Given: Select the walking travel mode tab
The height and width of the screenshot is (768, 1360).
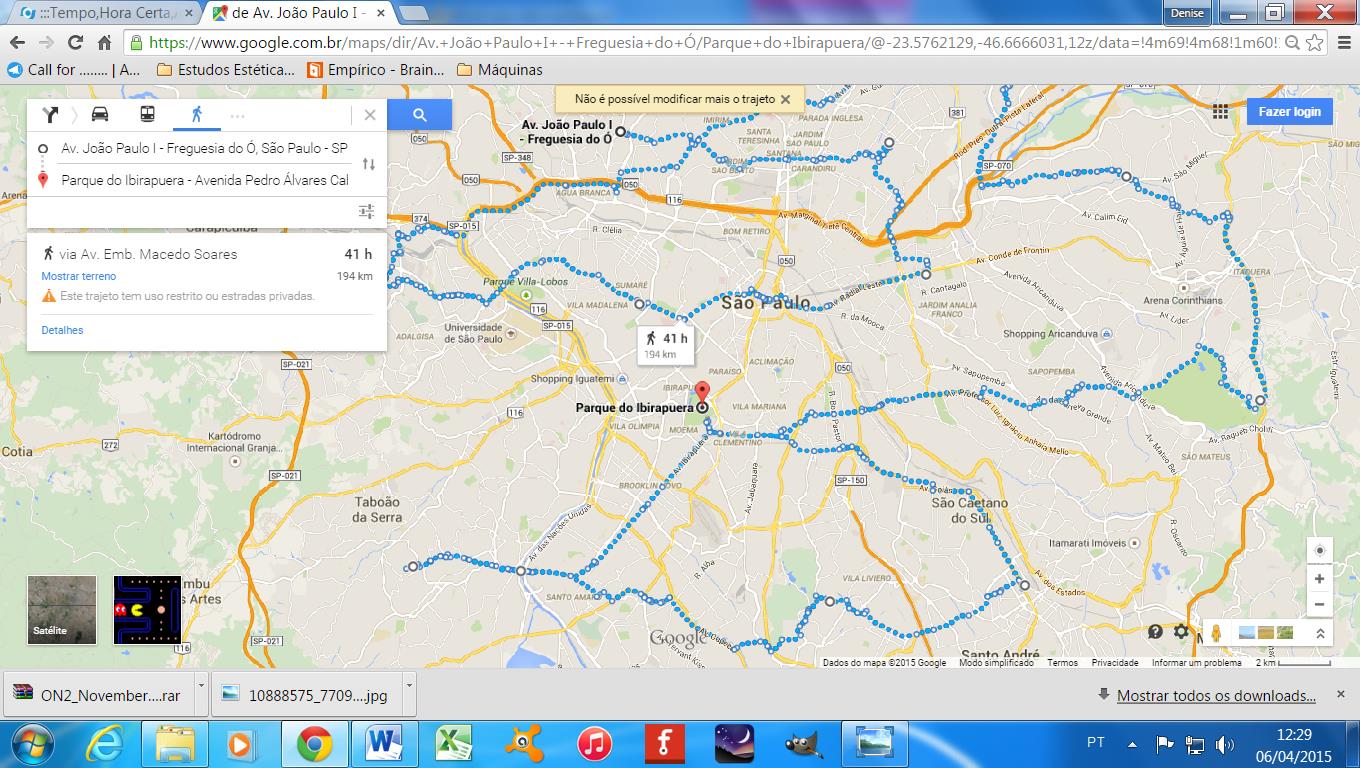Looking at the screenshot, I should pyautogui.click(x=196, y=114).
